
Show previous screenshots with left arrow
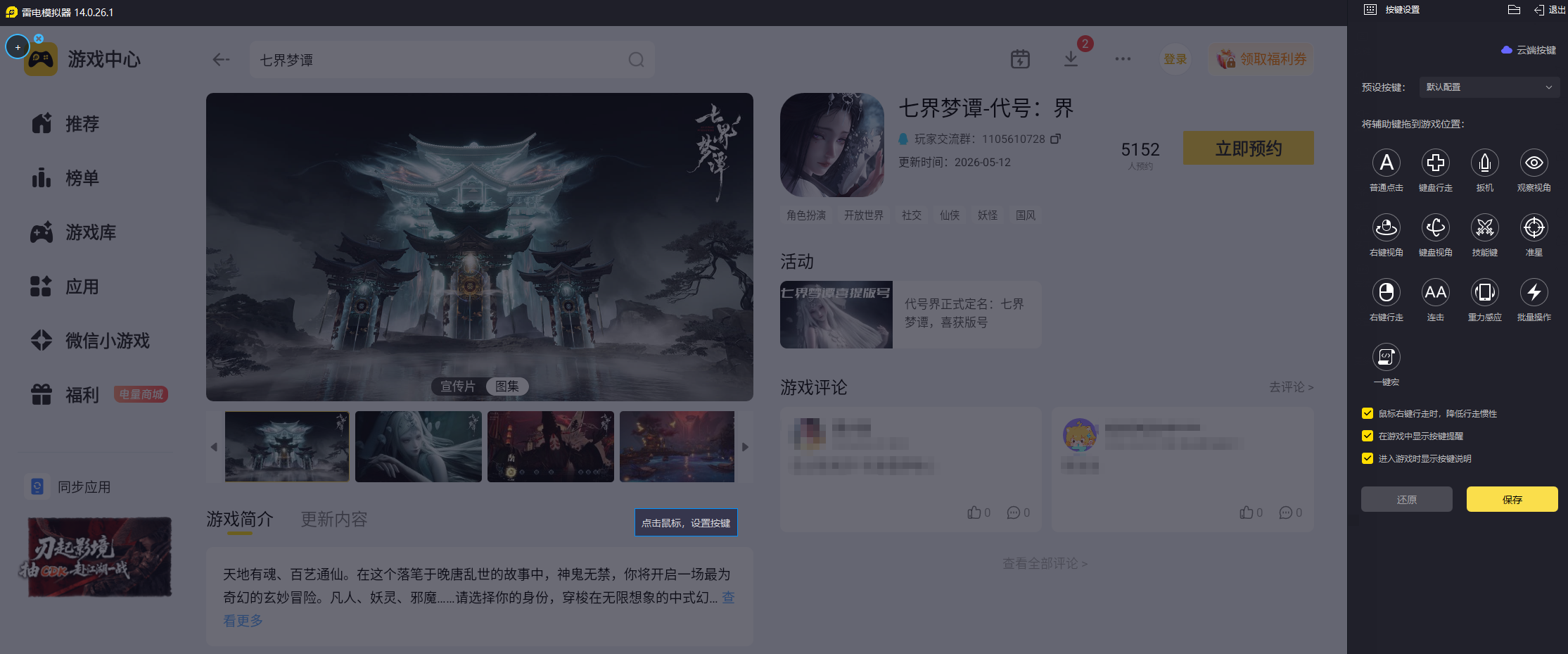pos(214,447)
